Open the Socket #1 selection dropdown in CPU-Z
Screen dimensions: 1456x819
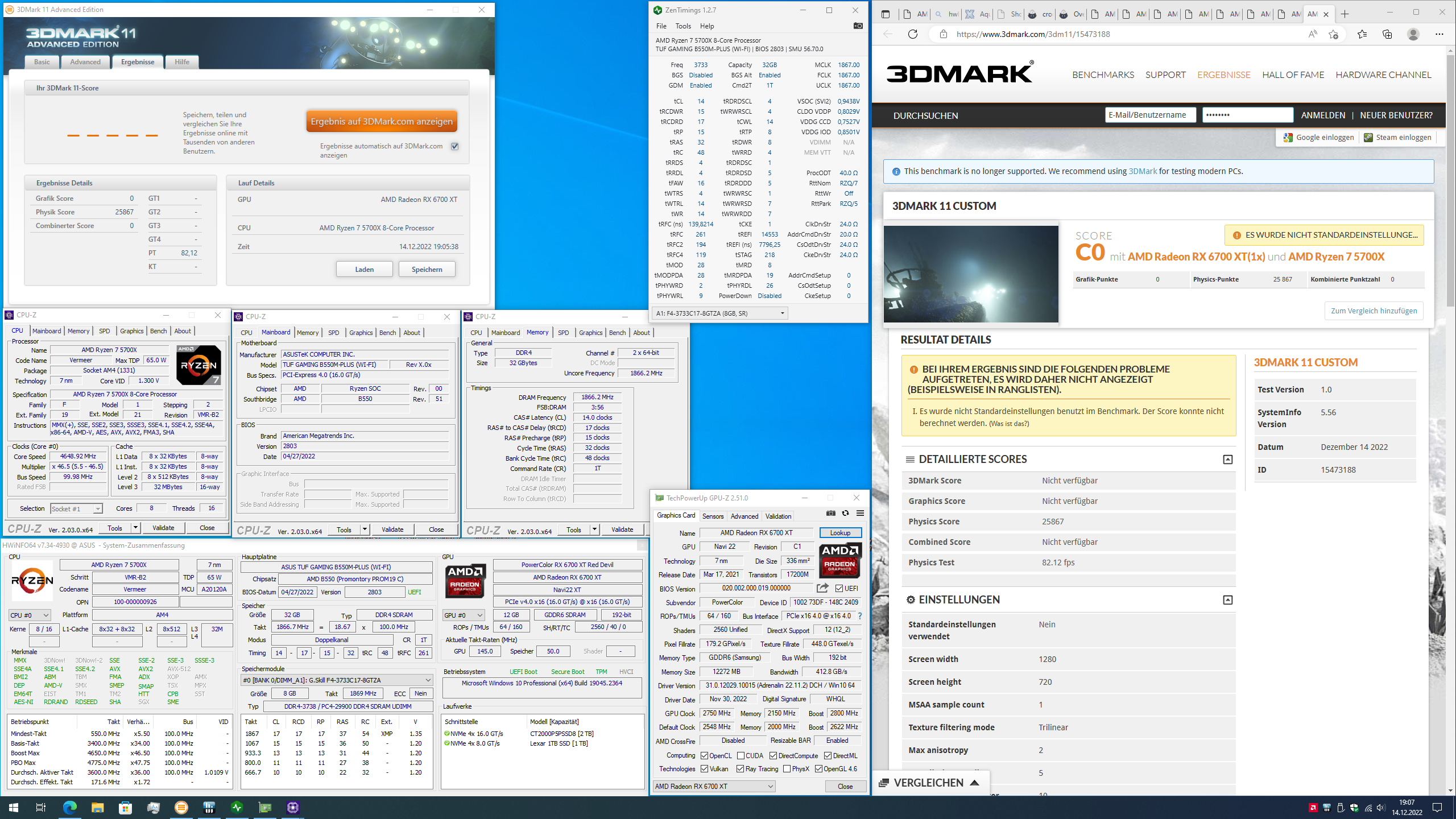[x=76, y=508]
